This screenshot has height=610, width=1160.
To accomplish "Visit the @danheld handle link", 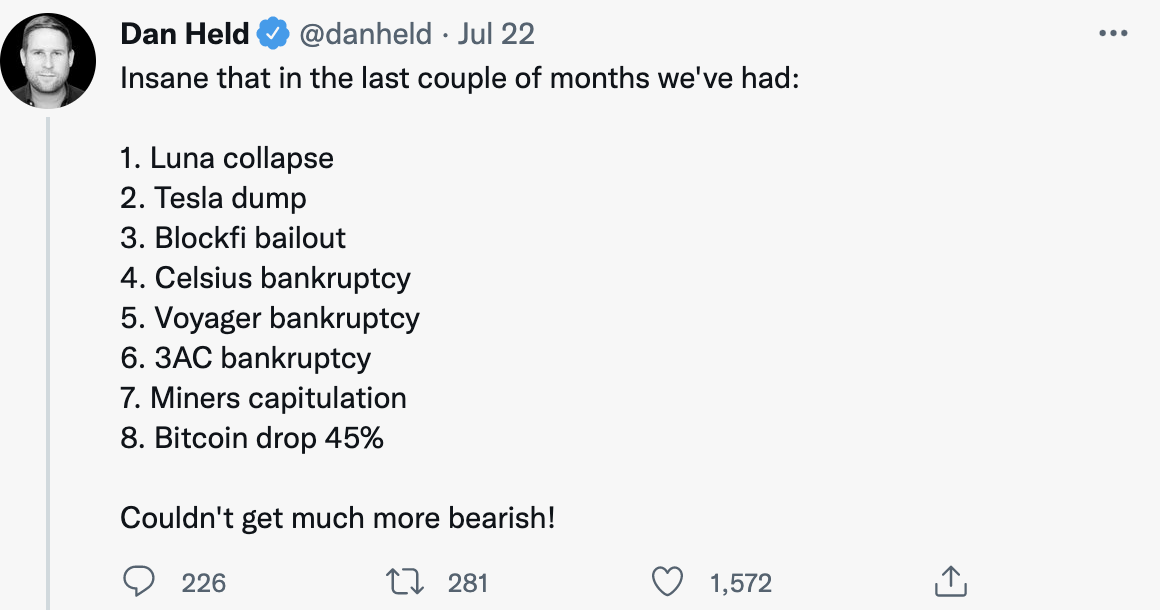I will coord(365,34).
